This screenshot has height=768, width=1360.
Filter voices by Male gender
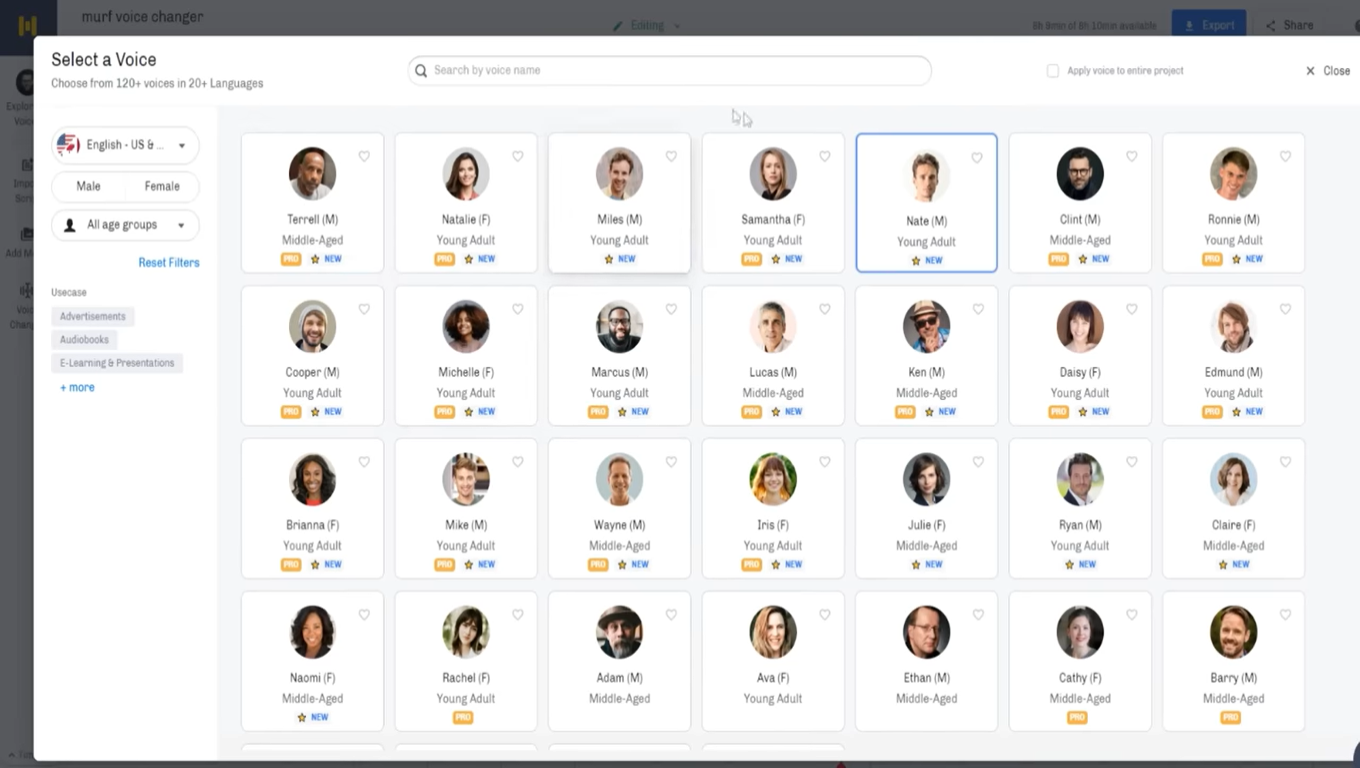click(x=88, y=186)
